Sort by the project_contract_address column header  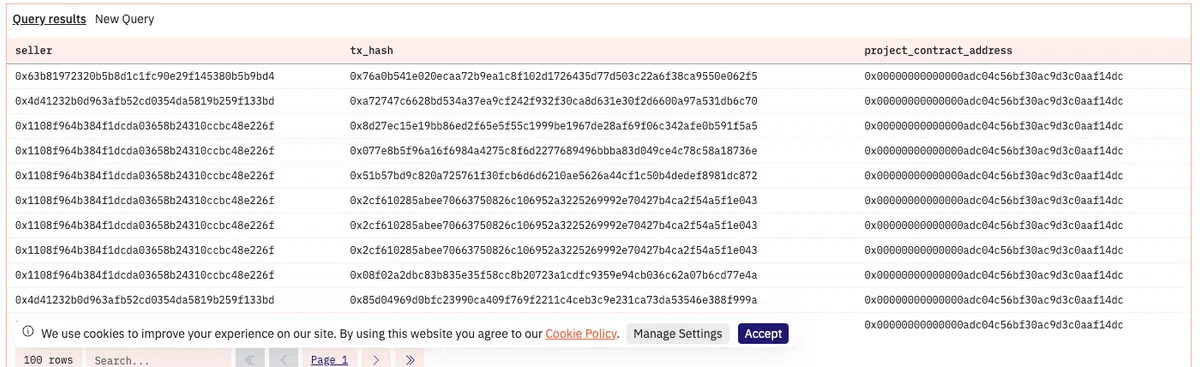point(938,50)
